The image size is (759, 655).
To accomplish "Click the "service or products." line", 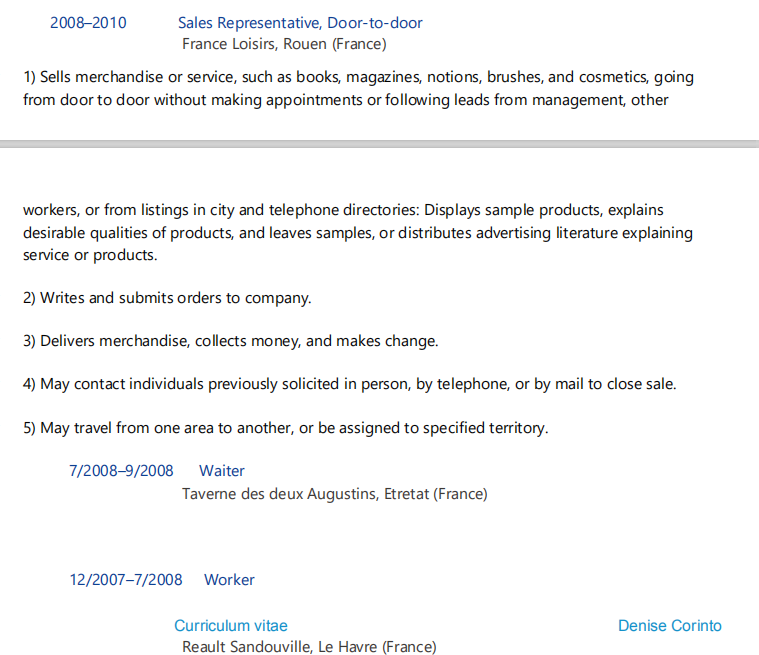I will [90, 255].
